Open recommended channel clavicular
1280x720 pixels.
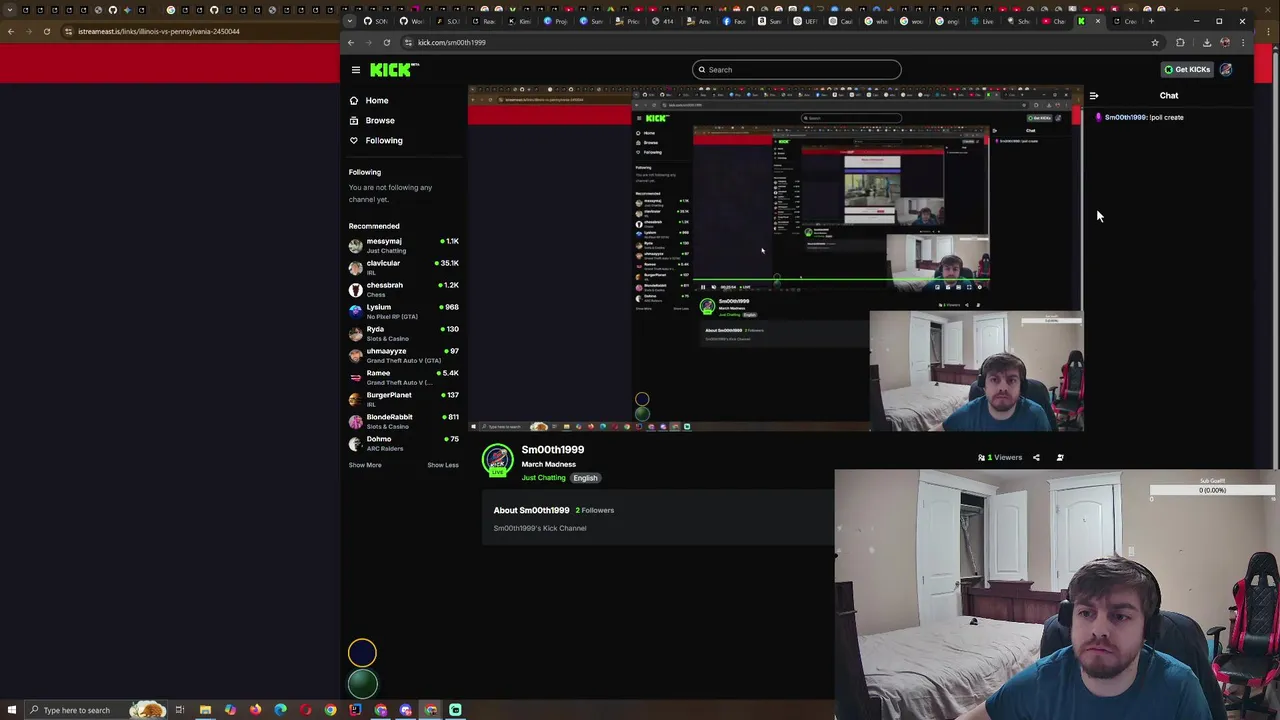(404, 267)
